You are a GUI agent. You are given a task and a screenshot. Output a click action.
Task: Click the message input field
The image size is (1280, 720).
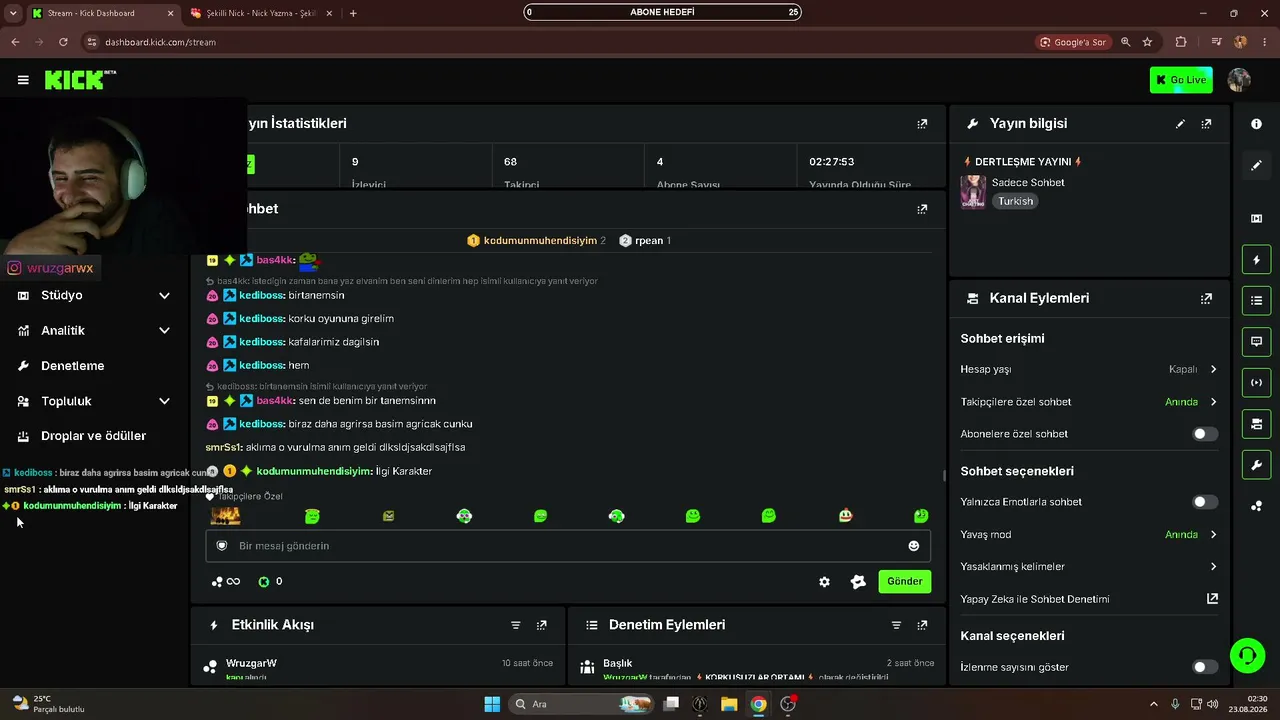pos(568,546)
